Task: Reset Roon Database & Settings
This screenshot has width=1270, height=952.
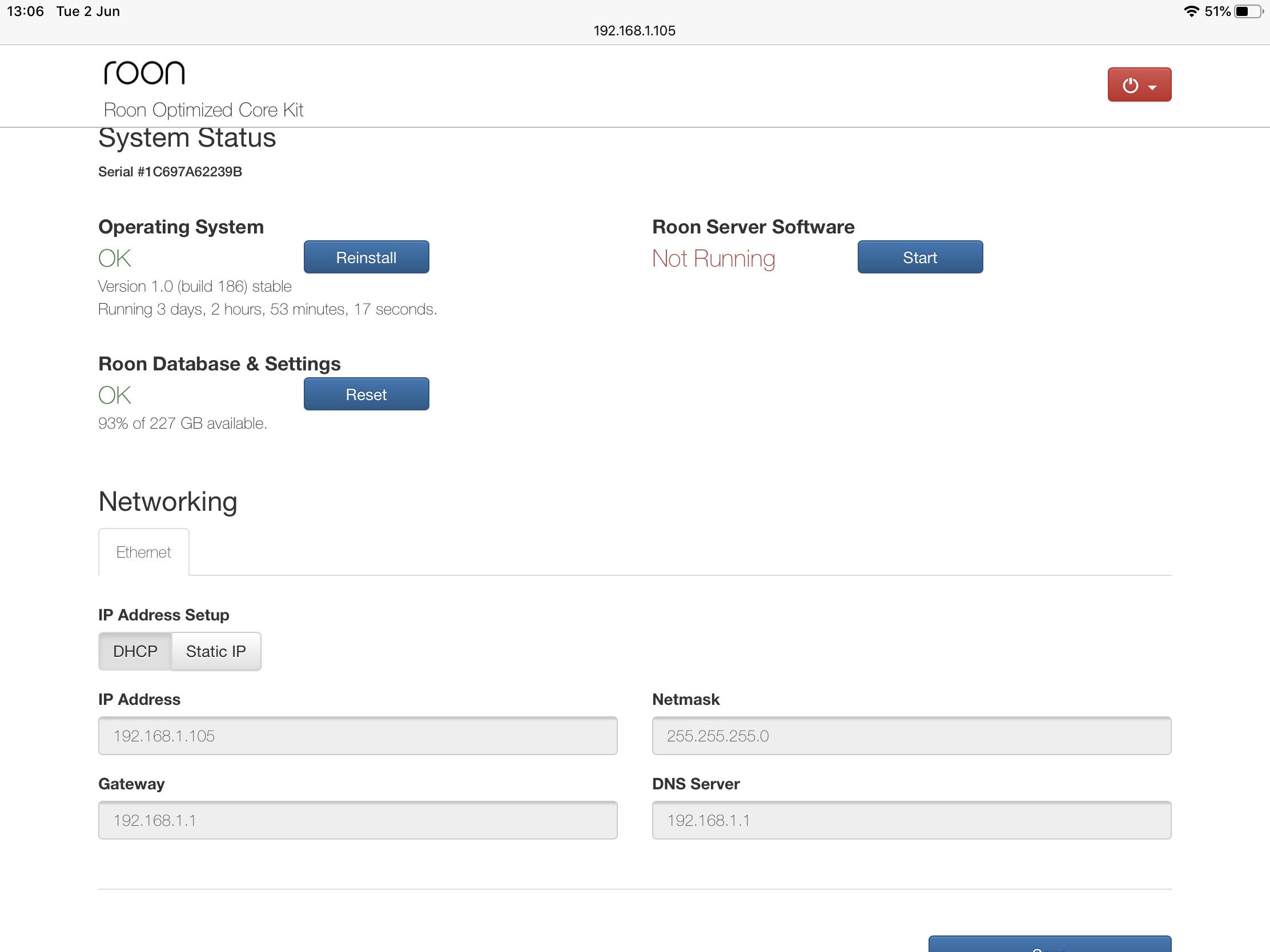Action: (x=366, y=394)
